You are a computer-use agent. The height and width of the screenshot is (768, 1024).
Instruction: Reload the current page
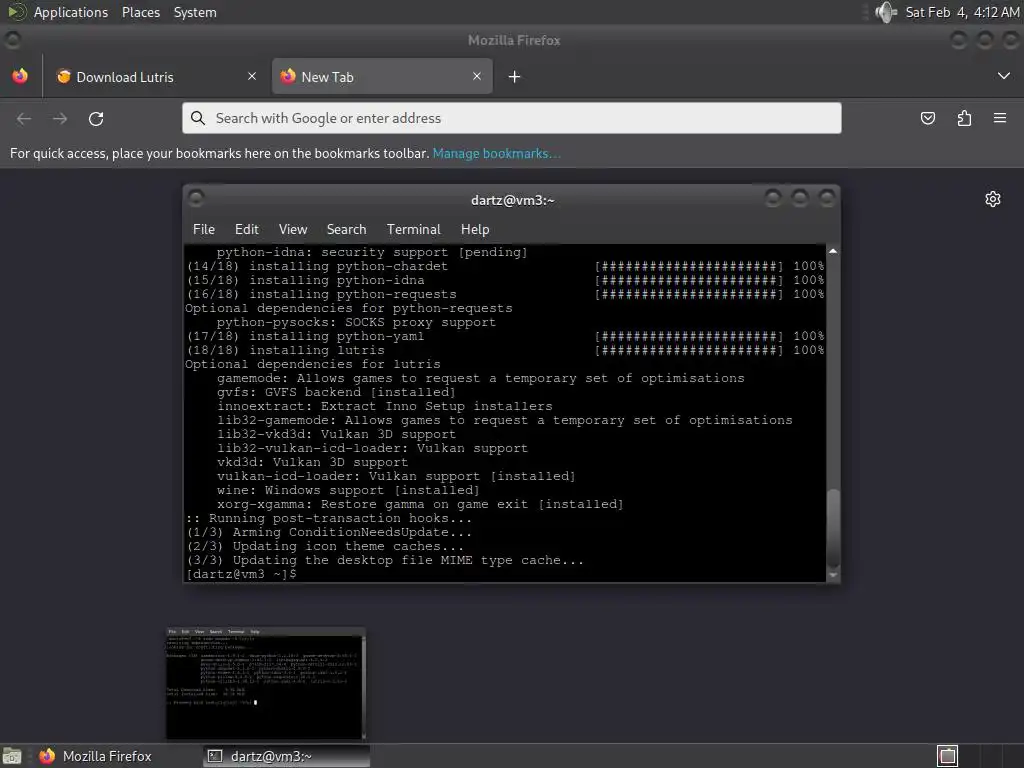click(96, 118)
